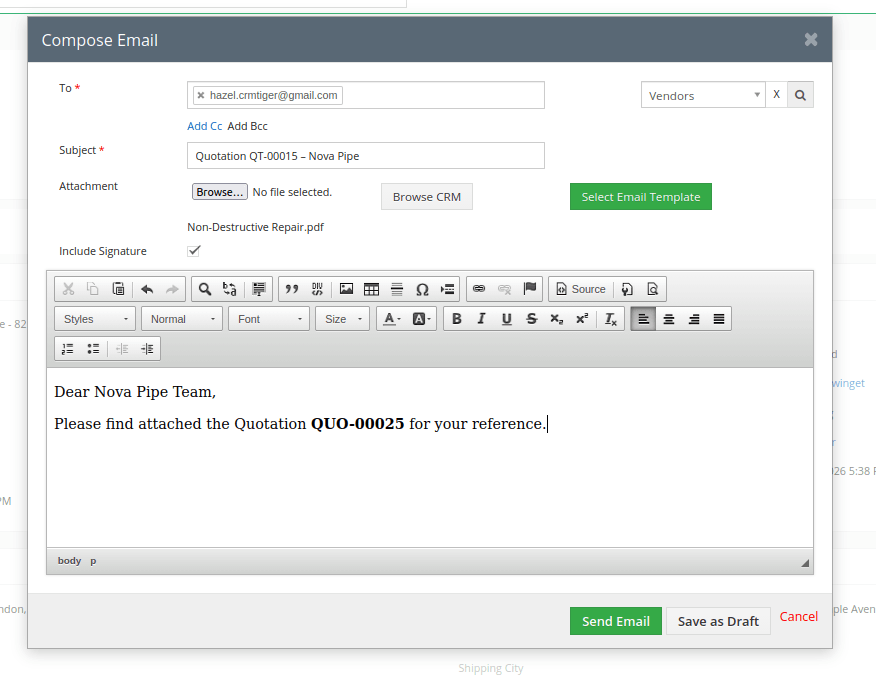The width and height of the screenshot is (876, 681).
Task: Align text right
Action: click(x=694, y=319)
